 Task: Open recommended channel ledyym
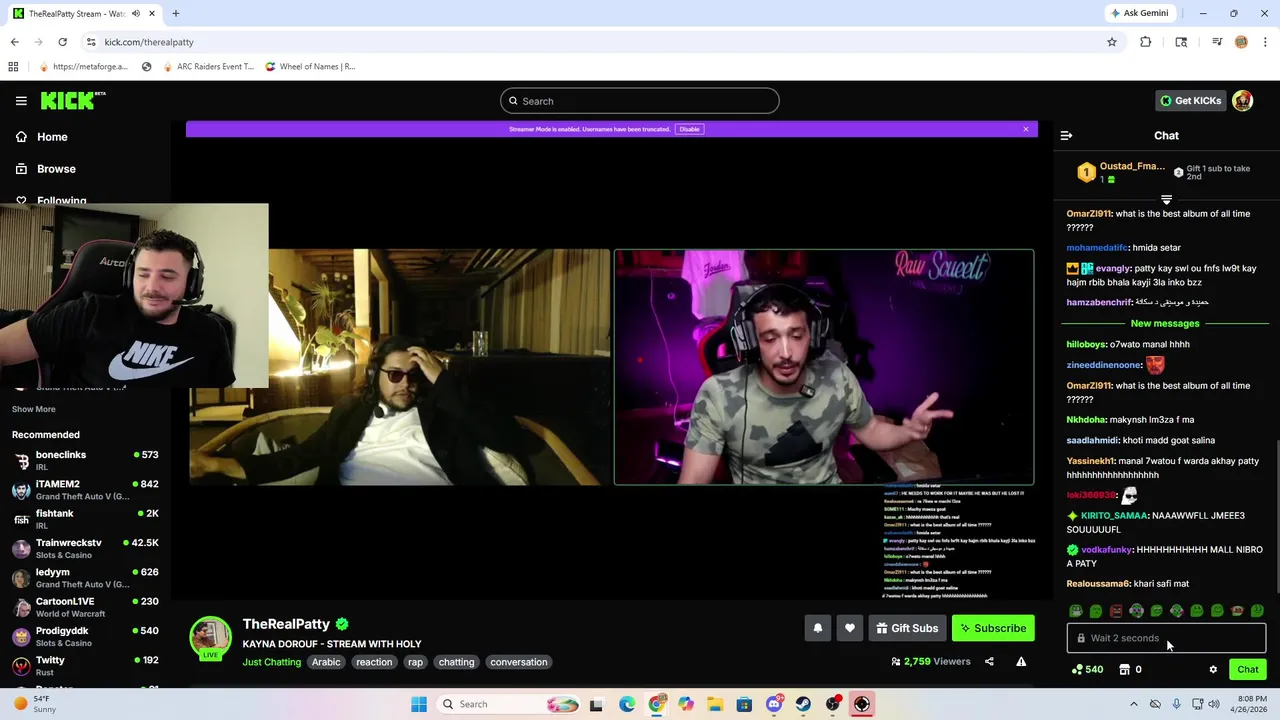point(85,578)
